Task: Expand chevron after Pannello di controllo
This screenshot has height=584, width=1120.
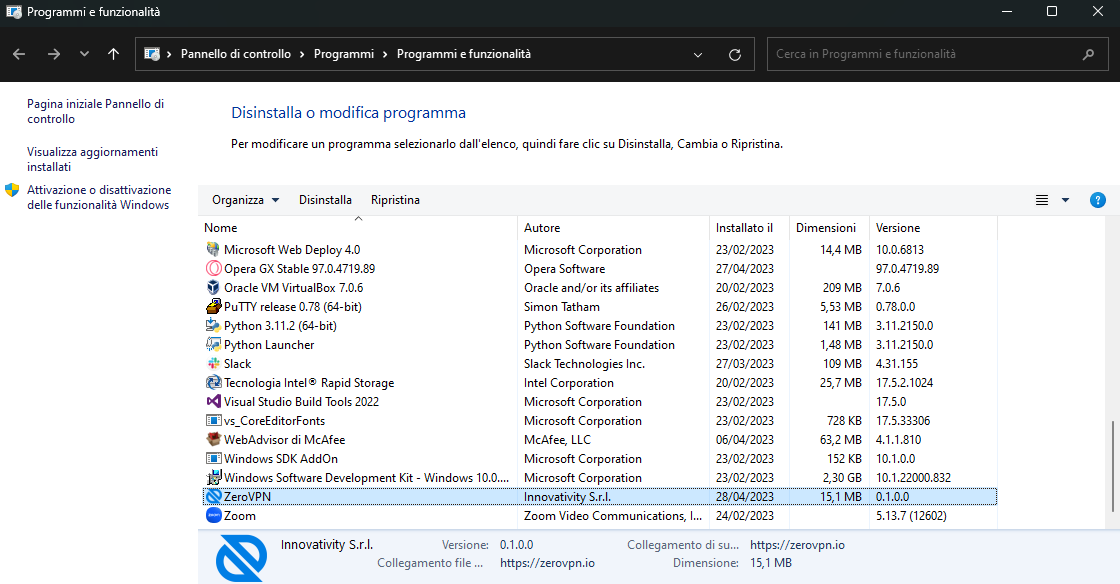Action: [x=302, y=54]
